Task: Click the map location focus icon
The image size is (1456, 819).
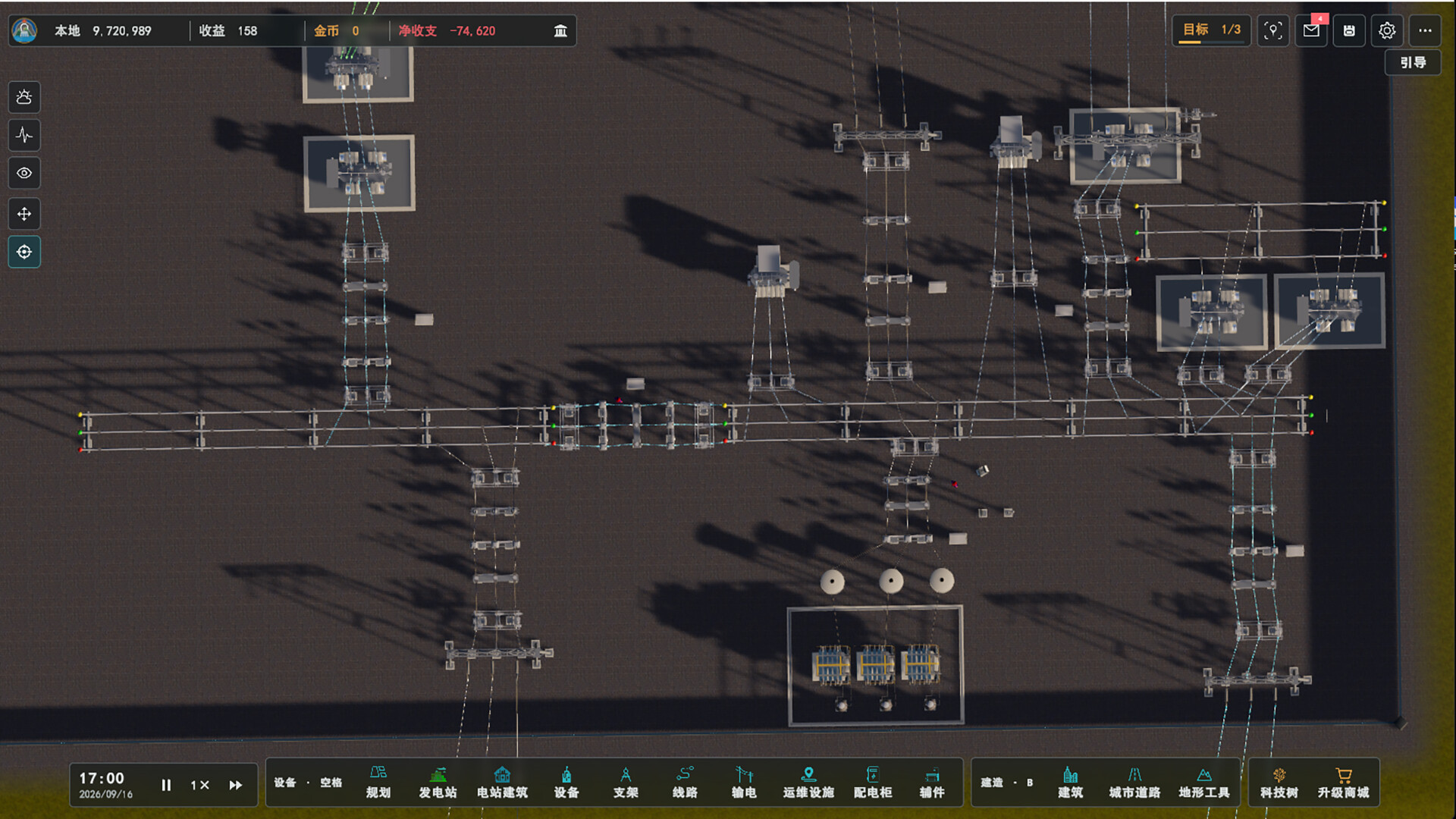Action: pos(1273,30)
